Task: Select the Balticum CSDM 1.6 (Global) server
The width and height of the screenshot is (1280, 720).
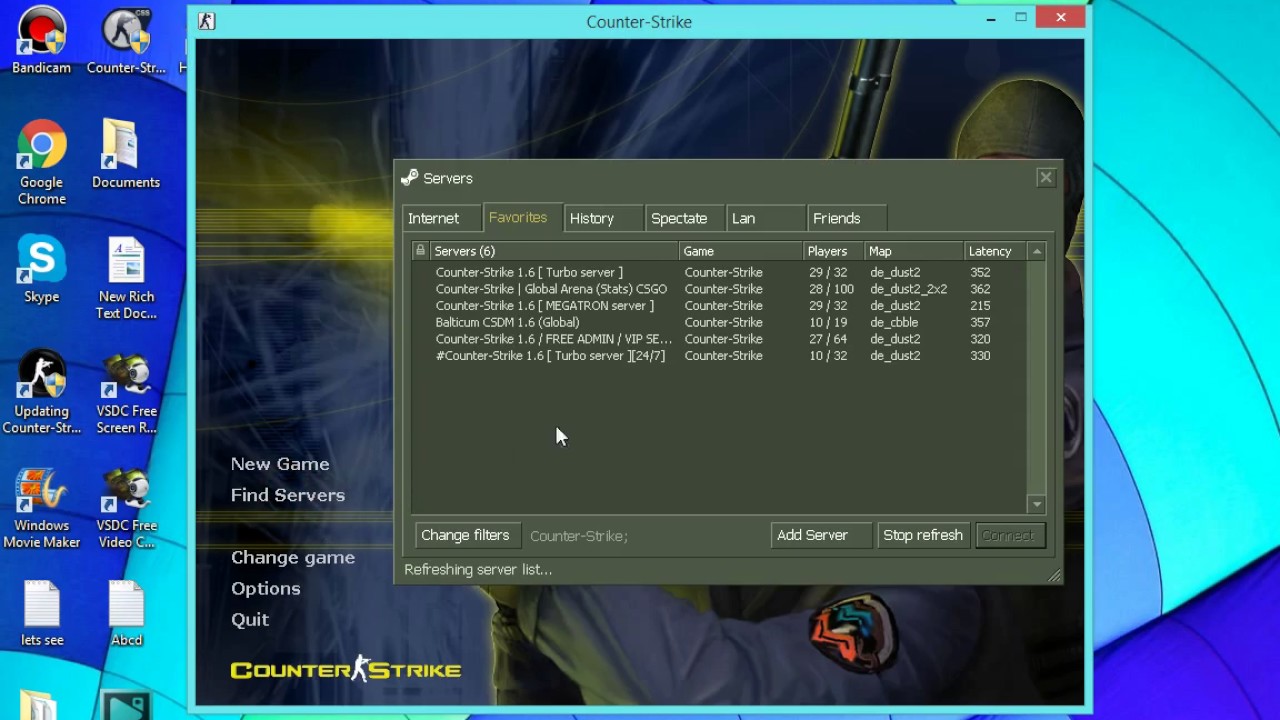Action: coord(719,322)
